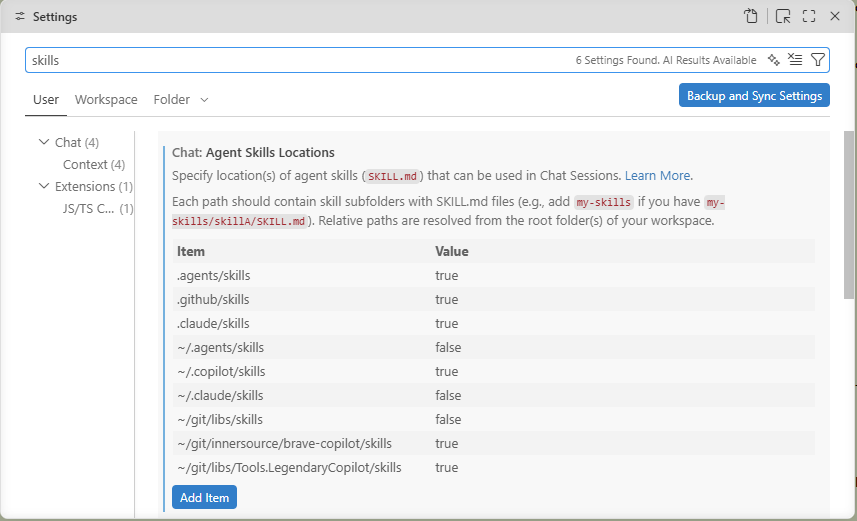Click the false value for ~/.agents/skills
Screen dimensions: 857x521
(448, 348)
